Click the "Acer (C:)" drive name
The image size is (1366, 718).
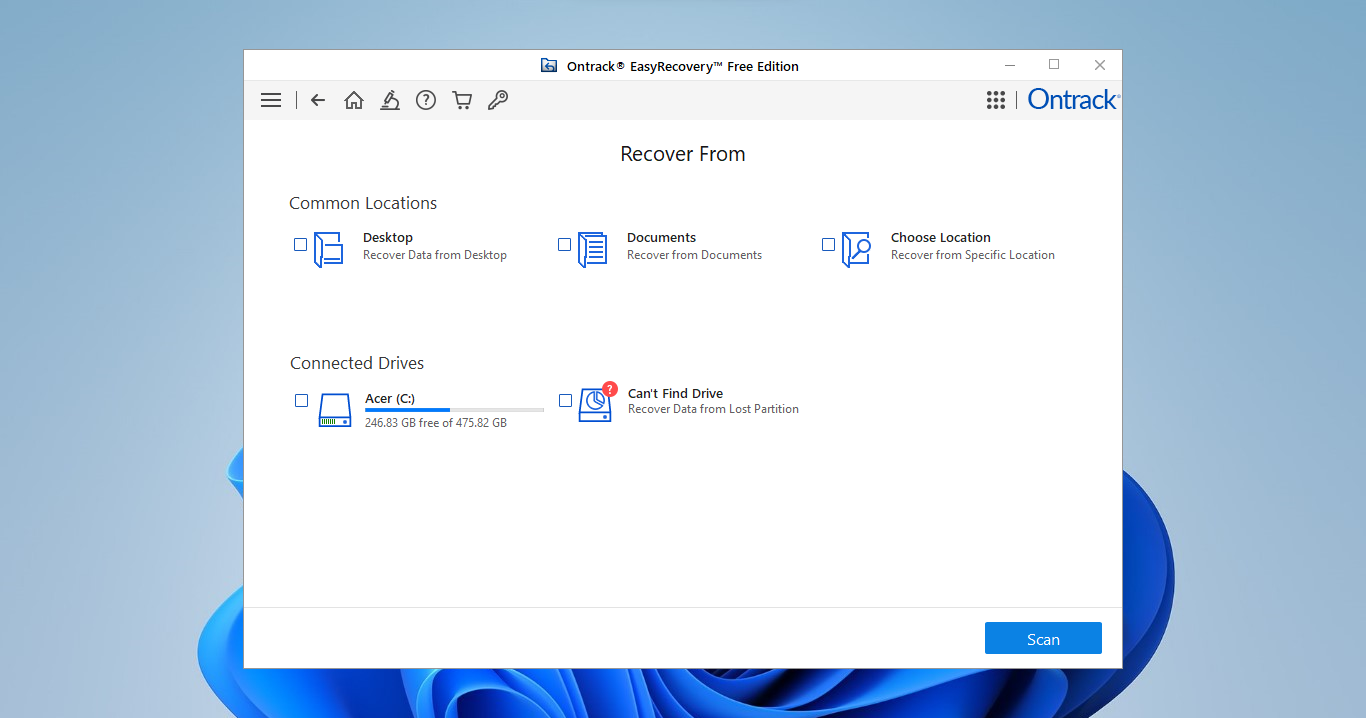click(390, 398)
